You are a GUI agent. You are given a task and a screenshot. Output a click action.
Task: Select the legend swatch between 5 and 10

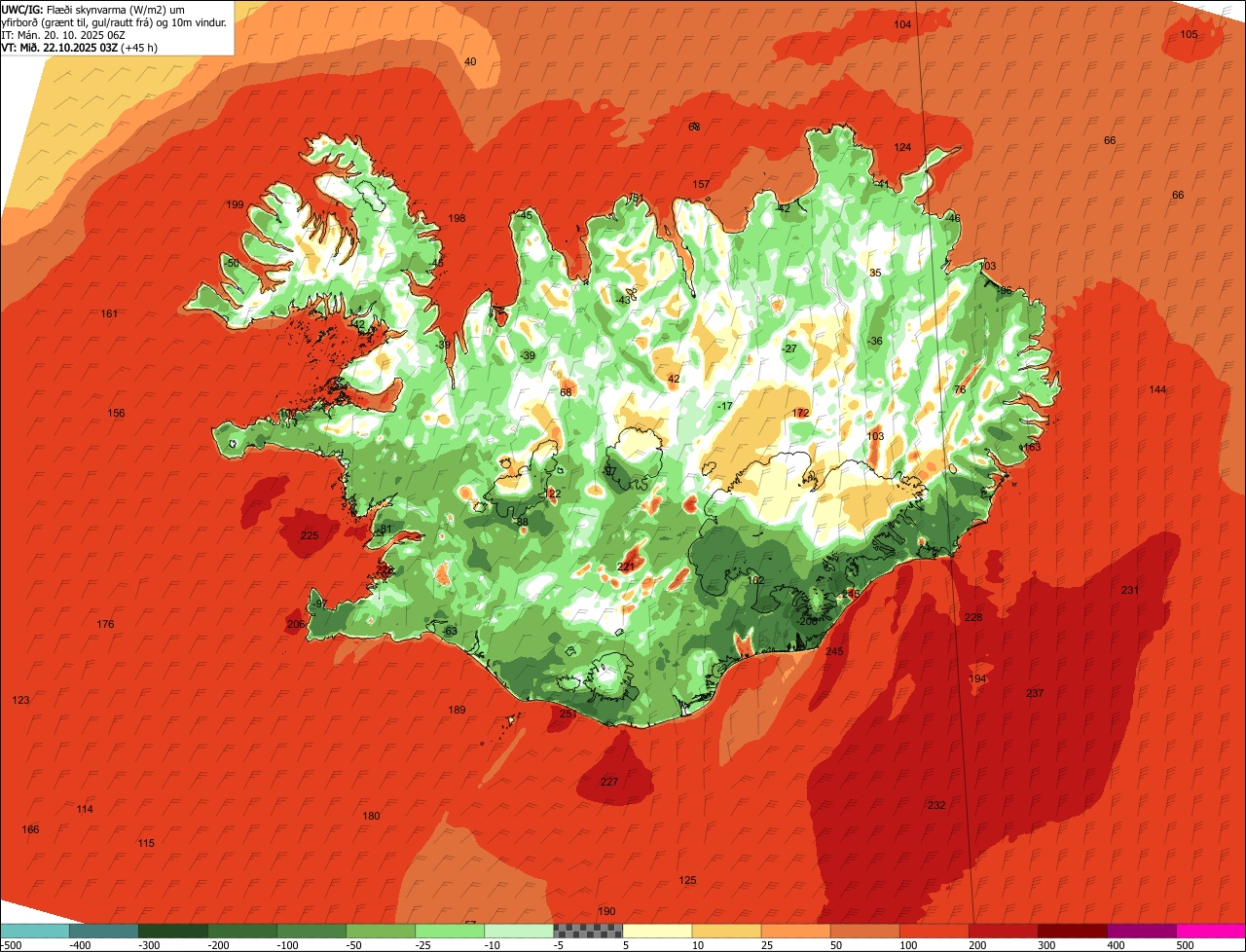[x=657, y=931]
